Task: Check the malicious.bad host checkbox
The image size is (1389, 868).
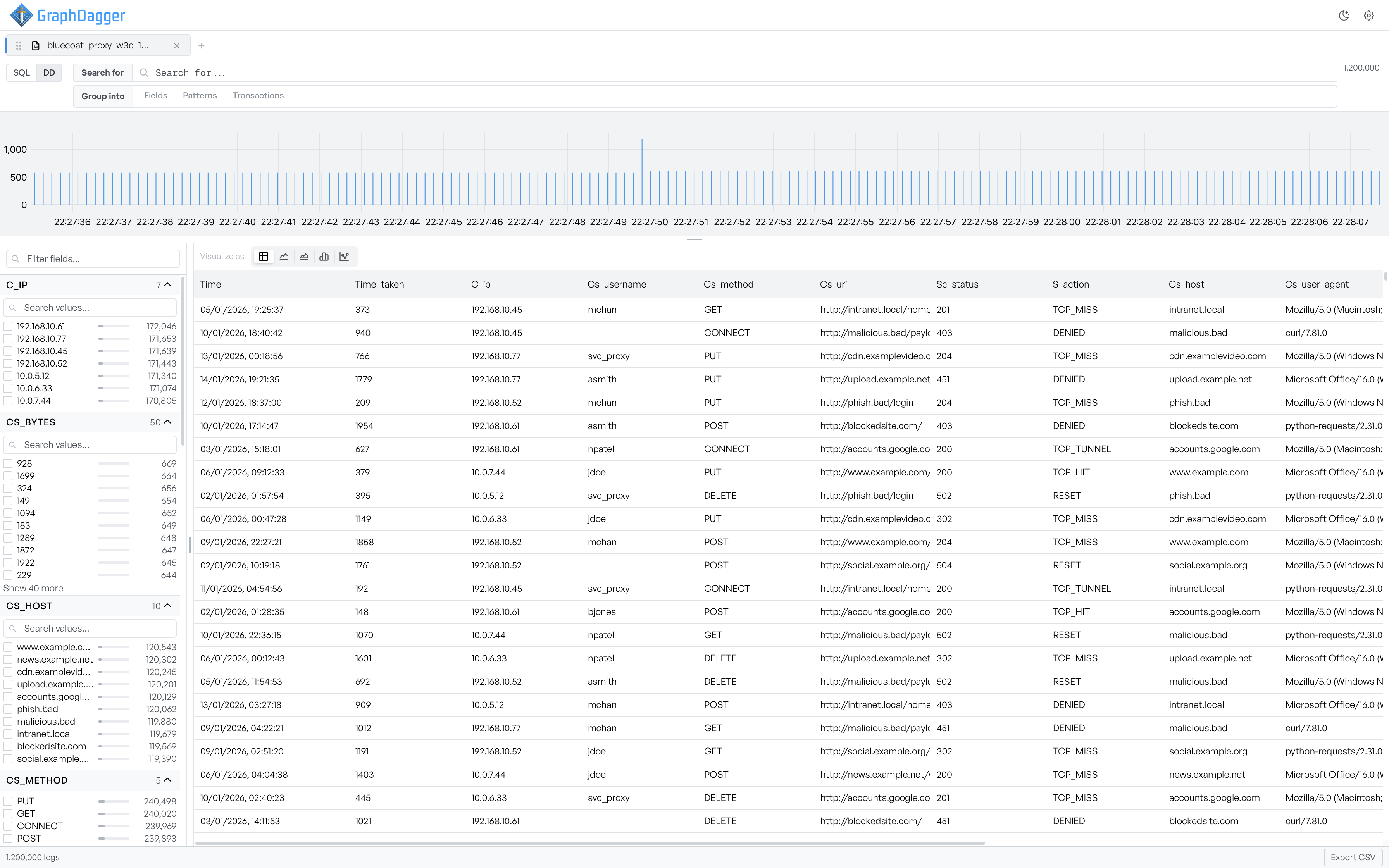Action: coord(8,722)
